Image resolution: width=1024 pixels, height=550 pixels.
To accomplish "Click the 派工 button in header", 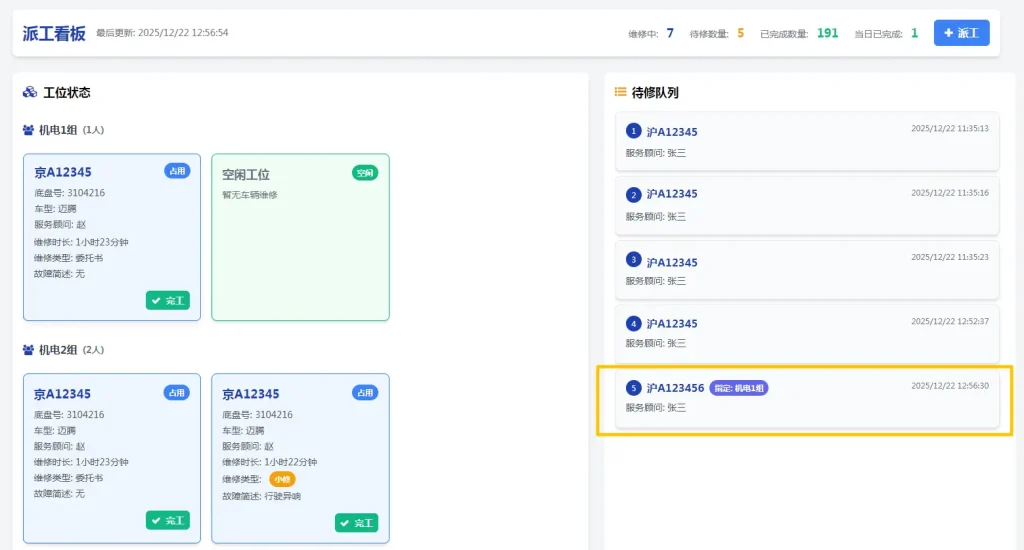I will pyautogui.click(x=961, y=33).
